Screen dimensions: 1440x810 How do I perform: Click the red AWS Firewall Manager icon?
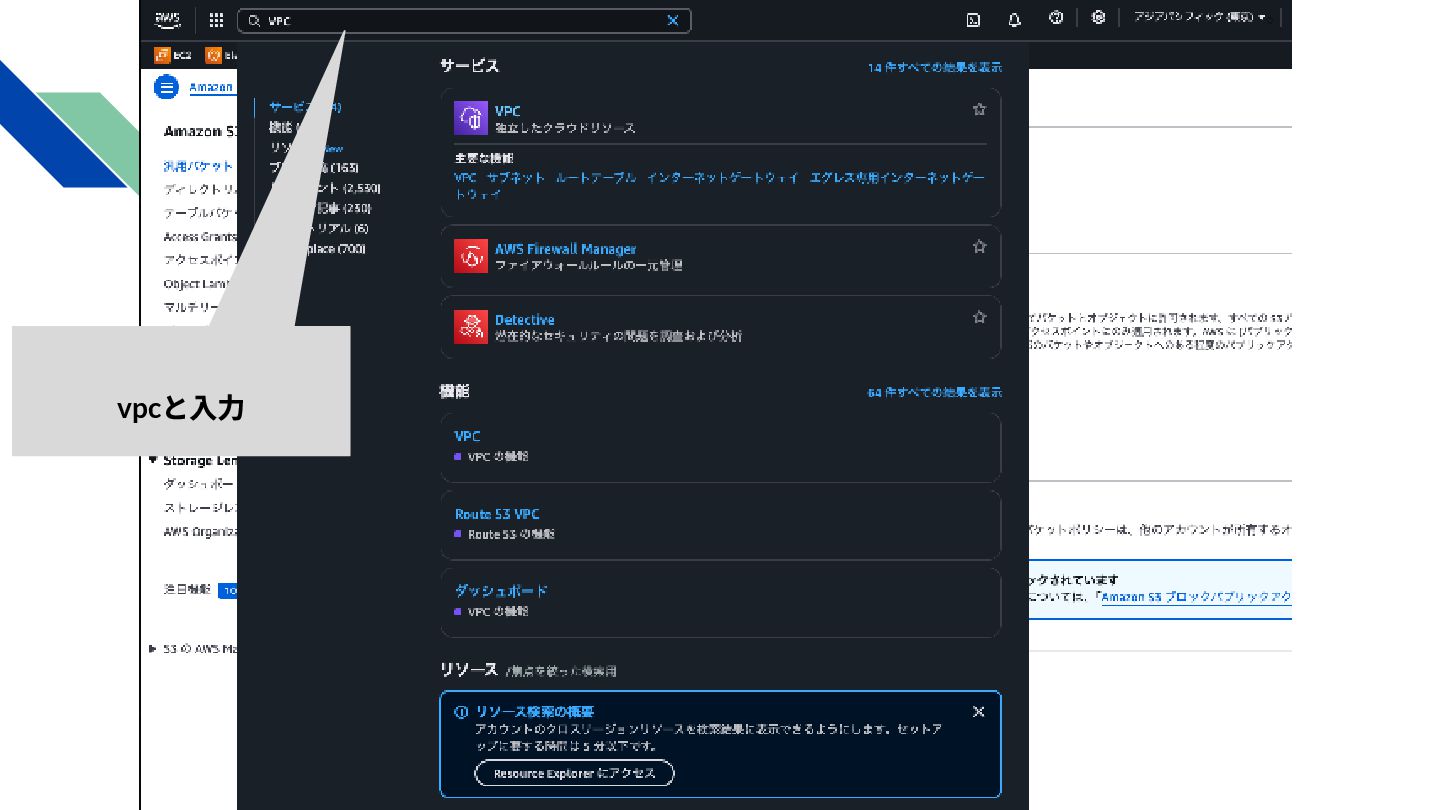tap(471, 256)
